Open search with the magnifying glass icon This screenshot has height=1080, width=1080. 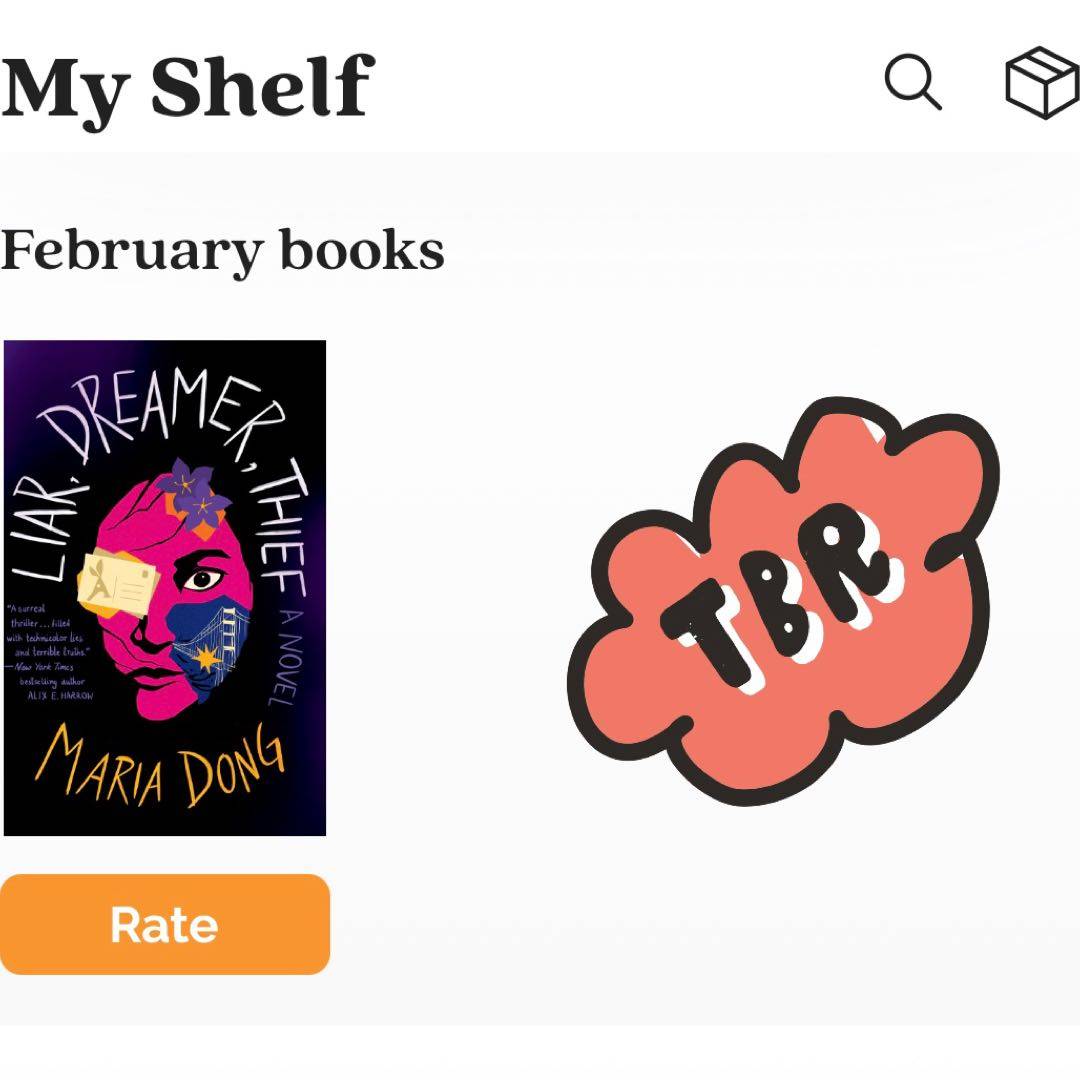913,82
